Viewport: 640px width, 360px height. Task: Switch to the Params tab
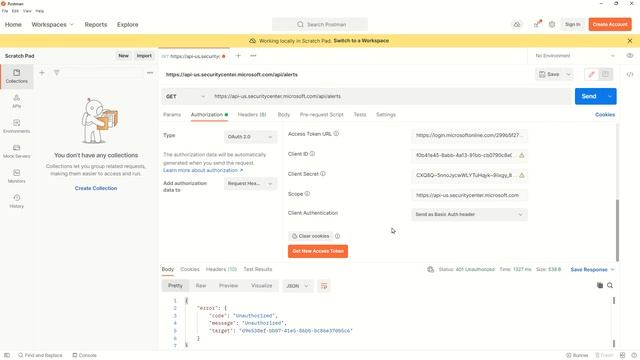pos(172,115)
